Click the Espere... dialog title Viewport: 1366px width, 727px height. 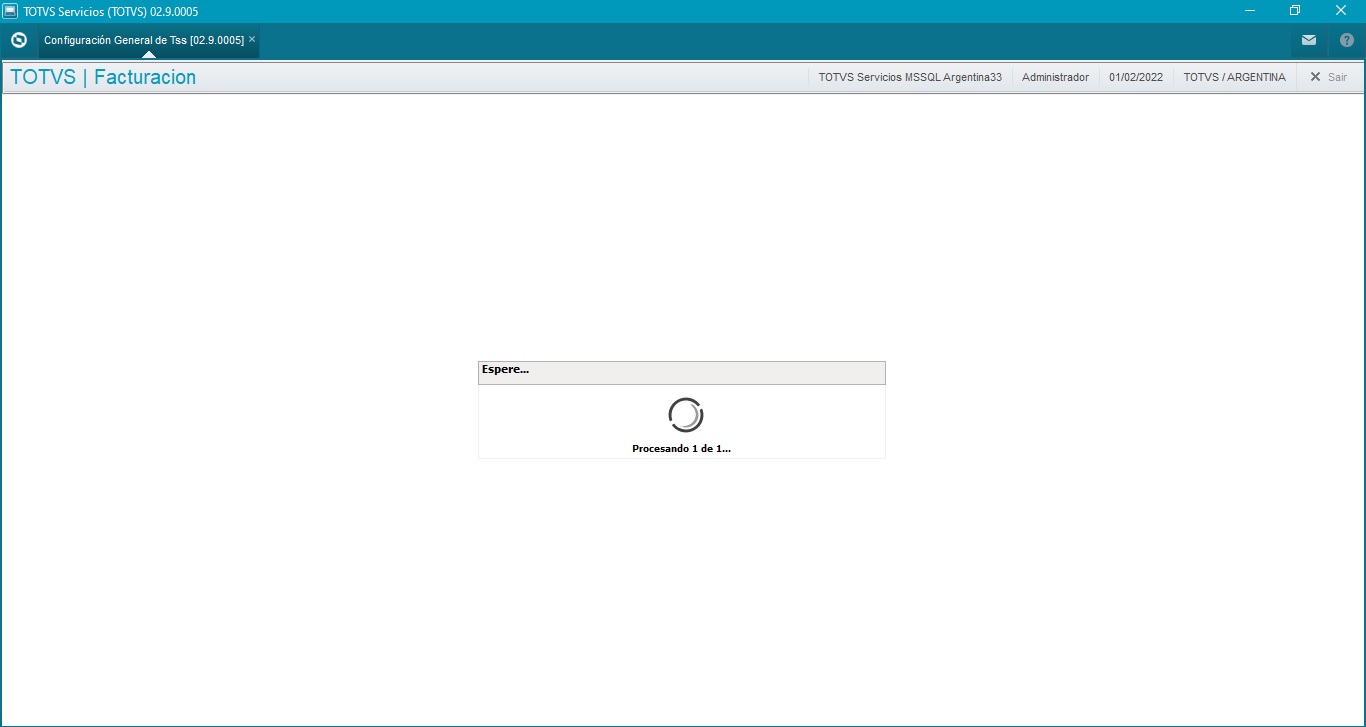(505, 370)
